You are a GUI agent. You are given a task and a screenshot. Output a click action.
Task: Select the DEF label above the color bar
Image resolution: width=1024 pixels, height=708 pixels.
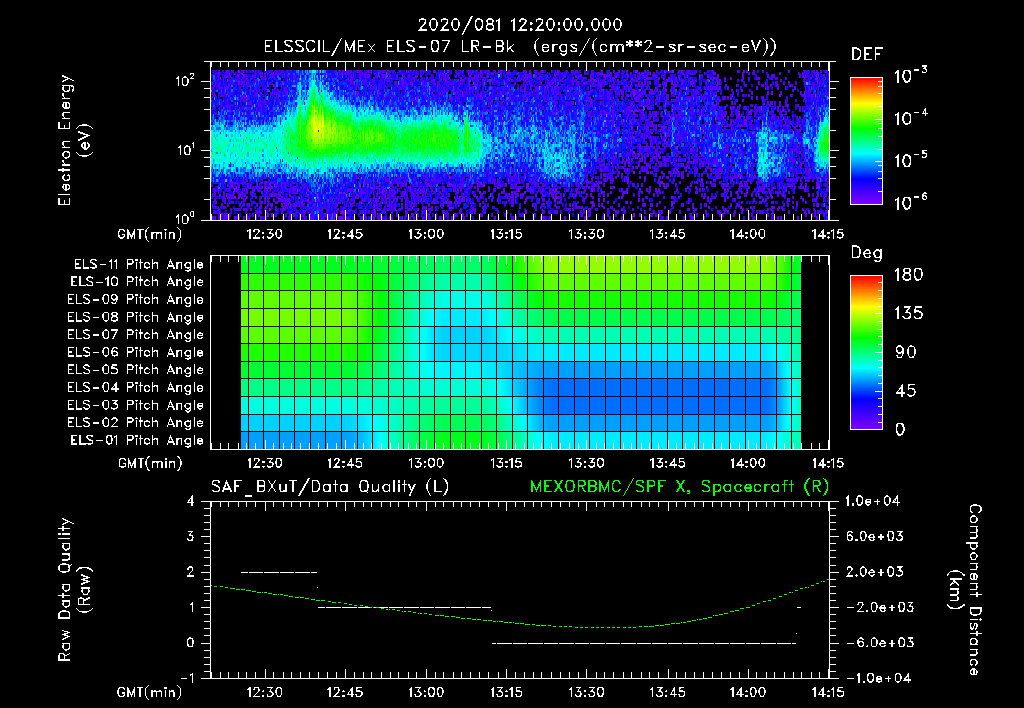click(867, 55)
